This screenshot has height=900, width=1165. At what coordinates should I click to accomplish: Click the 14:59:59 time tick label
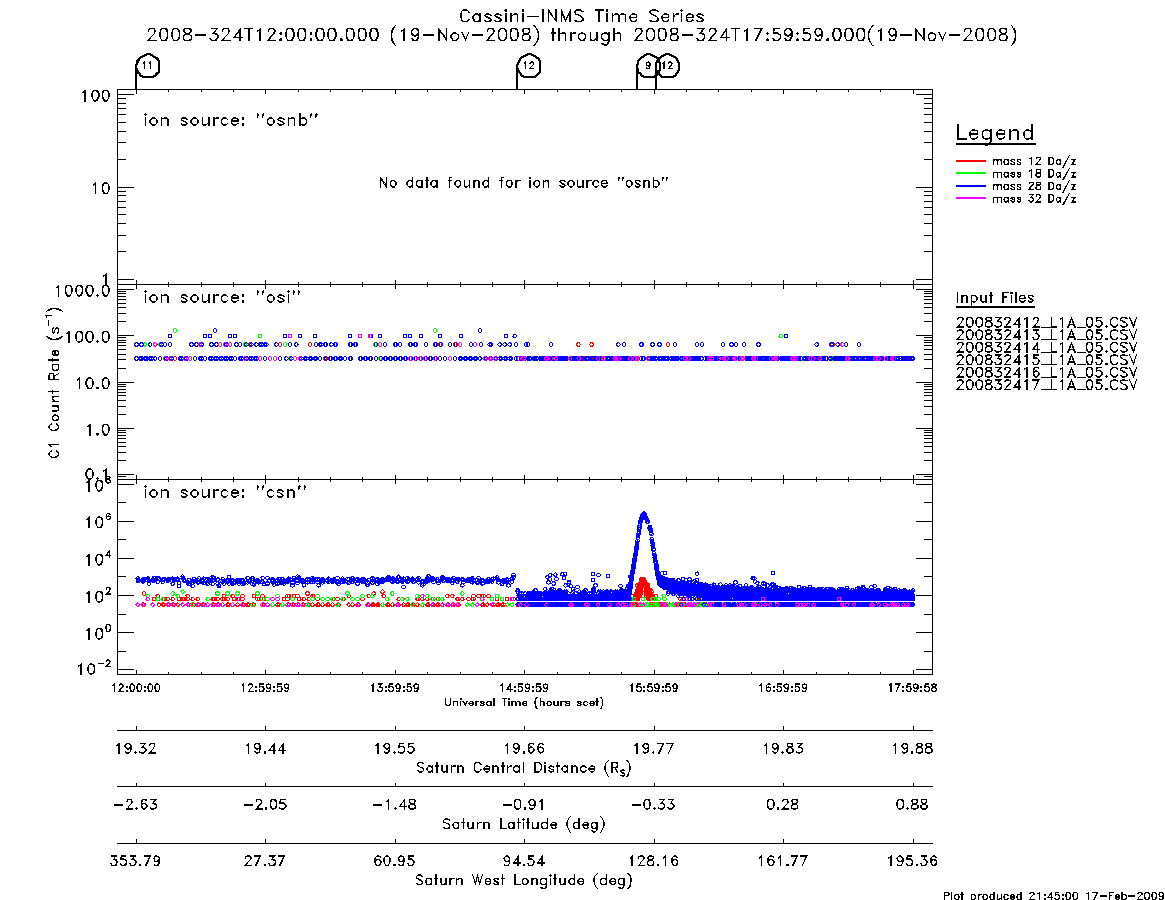(524, 688)
